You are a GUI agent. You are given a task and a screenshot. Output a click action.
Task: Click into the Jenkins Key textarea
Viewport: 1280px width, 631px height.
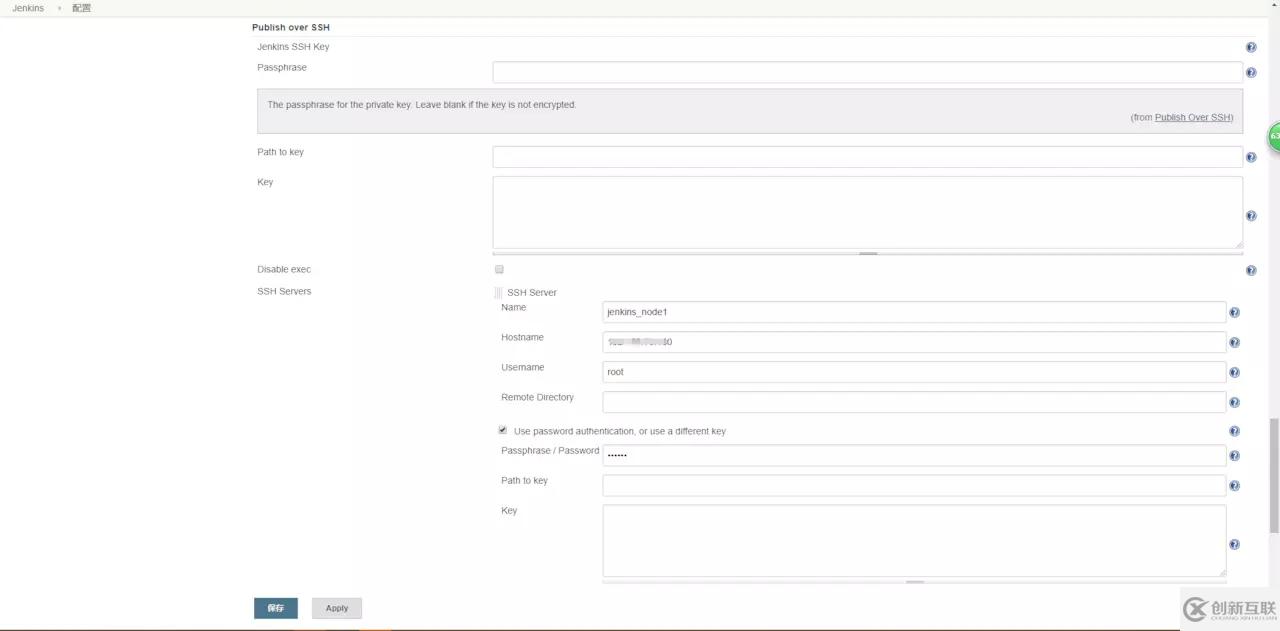[867, 213]
